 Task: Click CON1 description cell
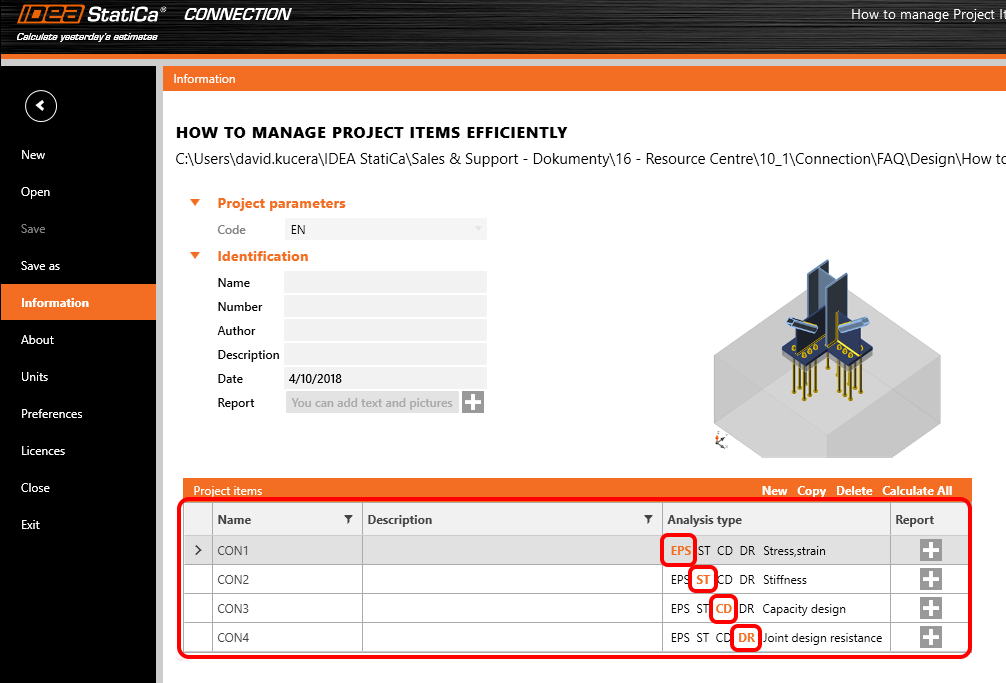[x=512, y=550]
